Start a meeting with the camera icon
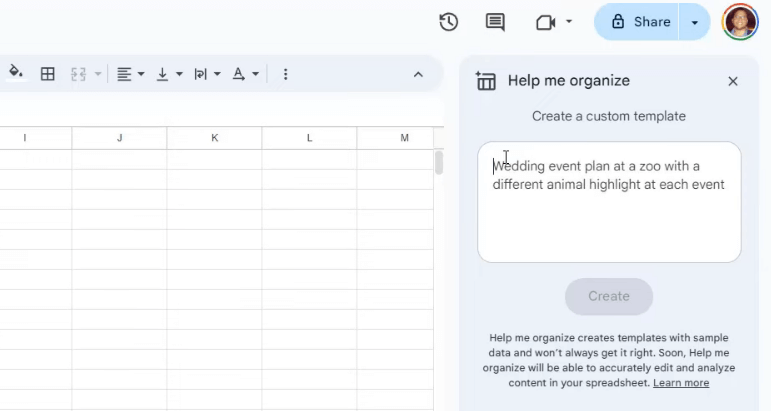This screenshot has height=411, width=771. tap(545, 23)
